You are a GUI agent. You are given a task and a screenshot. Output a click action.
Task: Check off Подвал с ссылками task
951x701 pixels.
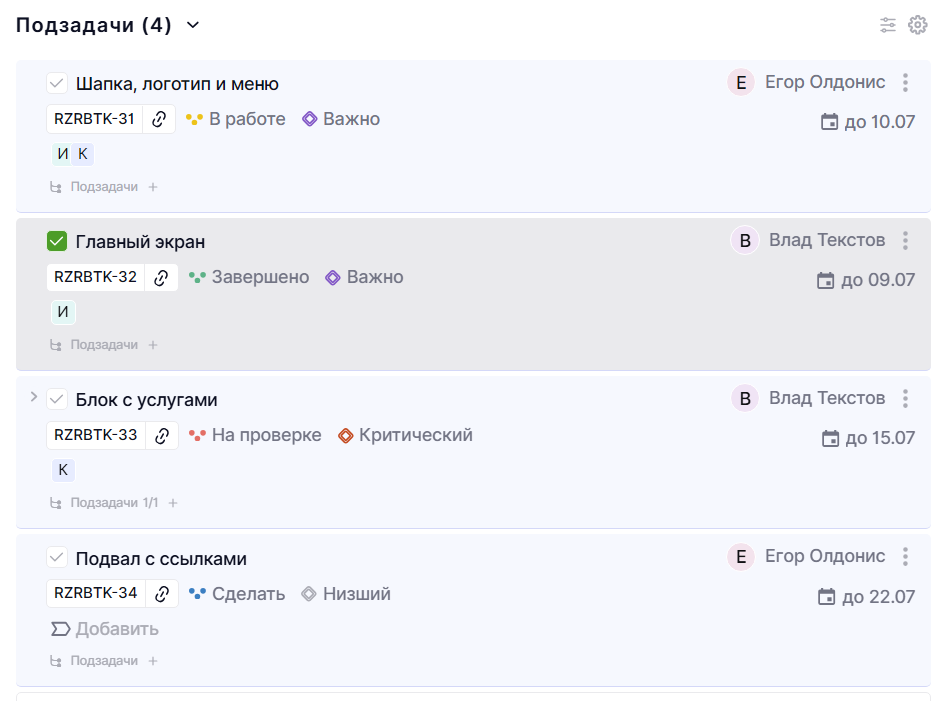click(57, 557)
